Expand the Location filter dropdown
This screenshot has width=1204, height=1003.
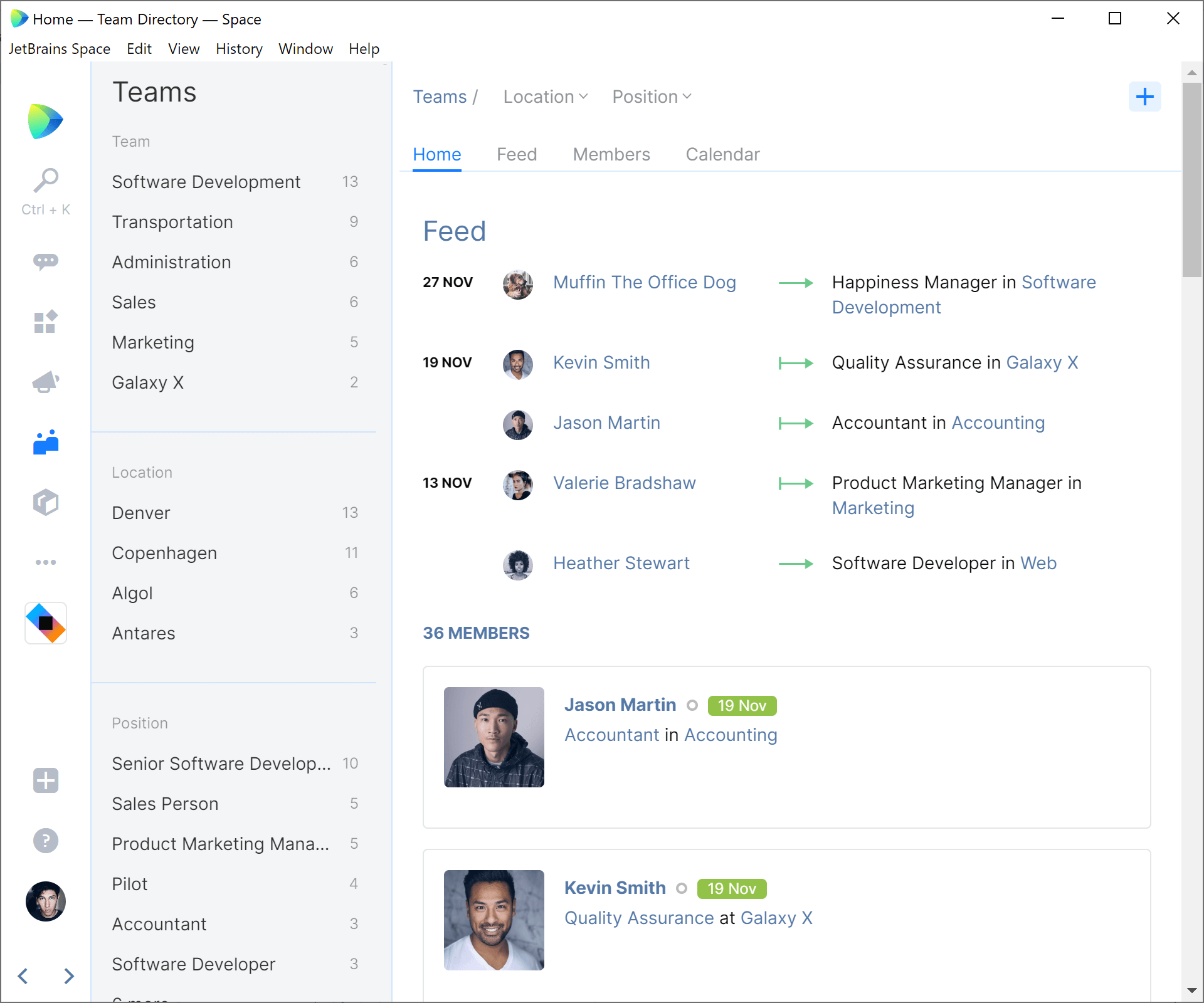coord(546,97)
